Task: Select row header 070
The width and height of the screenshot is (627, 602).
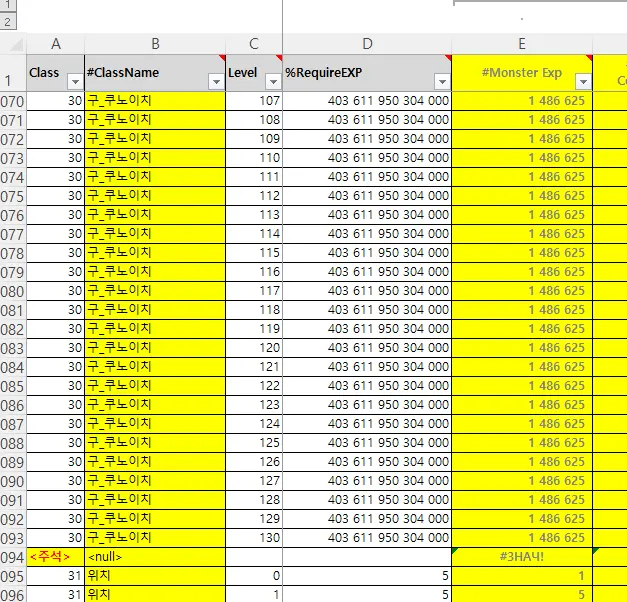Action: coord(13,101)
